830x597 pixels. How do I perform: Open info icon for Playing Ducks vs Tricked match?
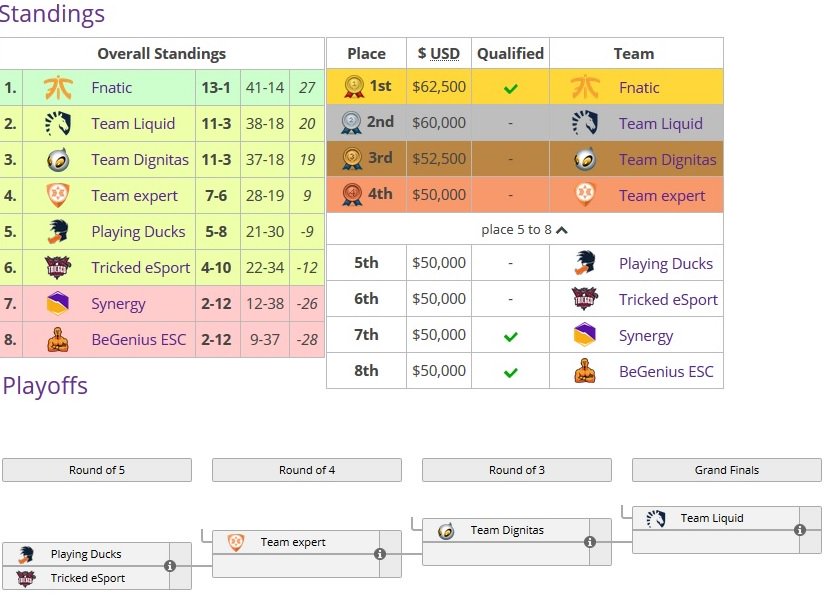point(170,566)
